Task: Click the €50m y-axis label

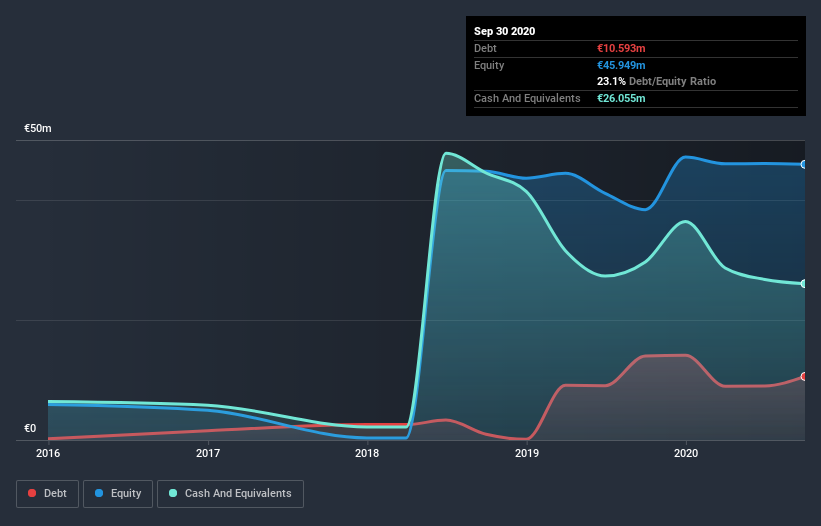Action: coord(38,128)
